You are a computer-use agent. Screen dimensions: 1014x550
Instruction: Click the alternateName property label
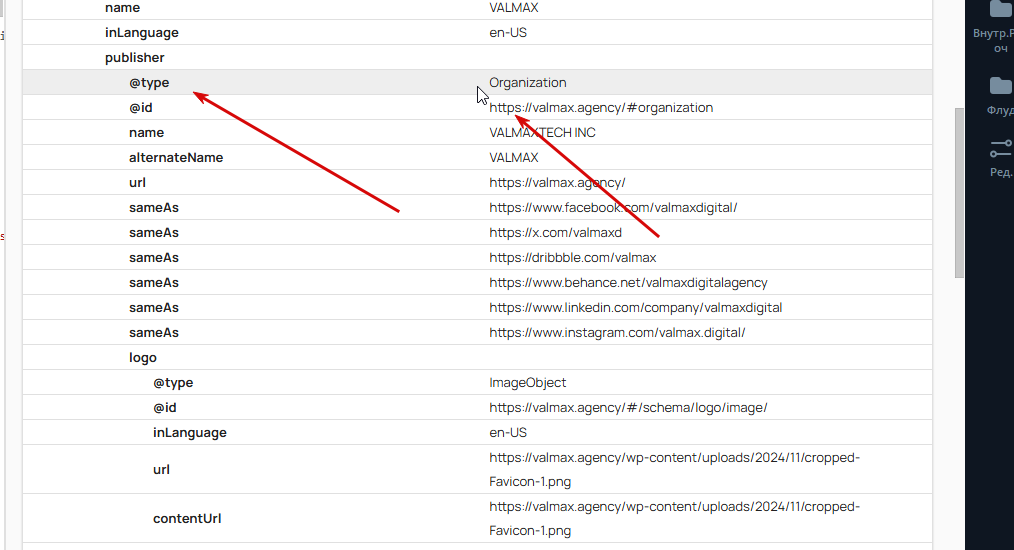coord(176,157)
